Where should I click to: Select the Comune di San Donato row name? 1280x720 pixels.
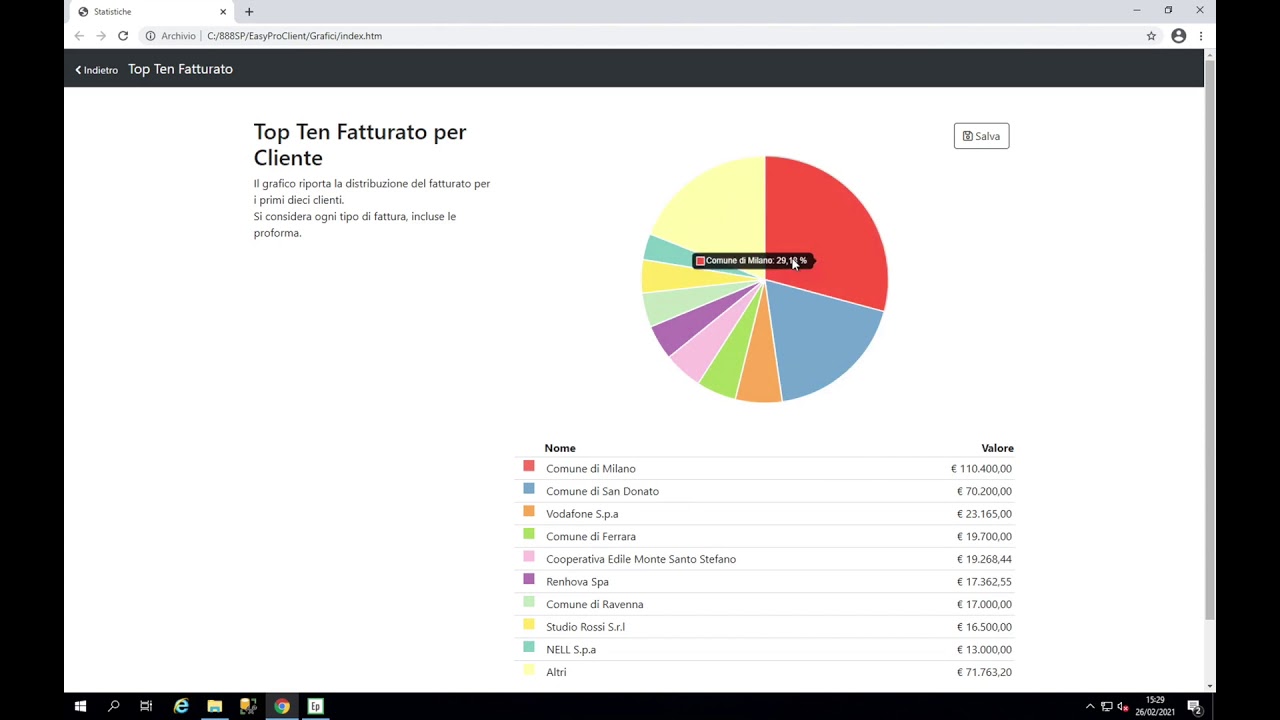[x=602, y=491]
